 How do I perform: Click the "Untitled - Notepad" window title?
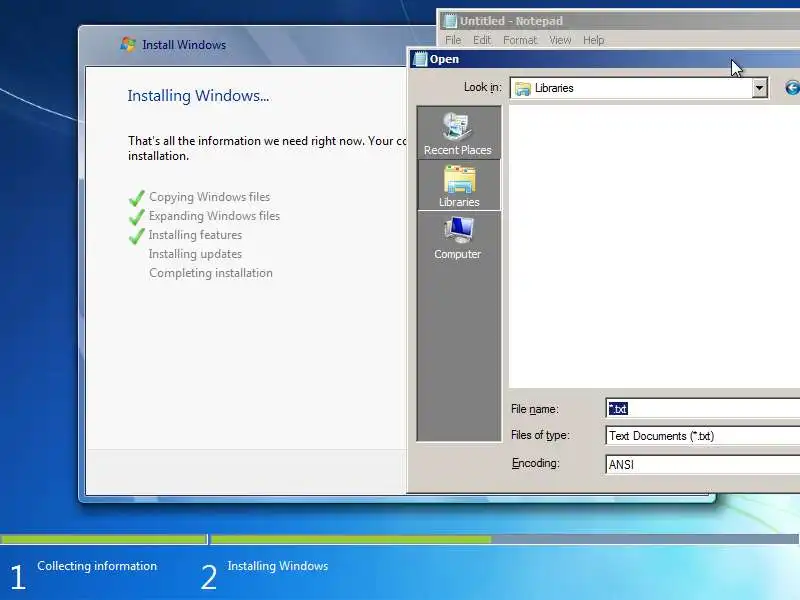click(511, 21)
